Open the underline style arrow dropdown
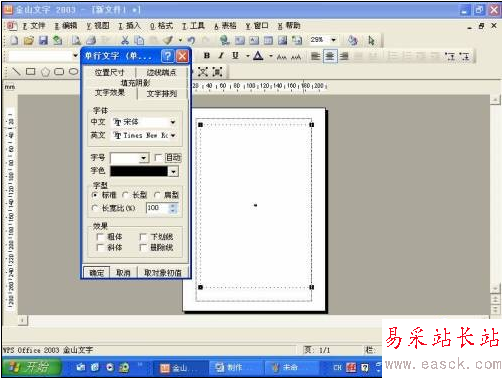The width and height of the screenshot is (502, 379). [247, 56]
